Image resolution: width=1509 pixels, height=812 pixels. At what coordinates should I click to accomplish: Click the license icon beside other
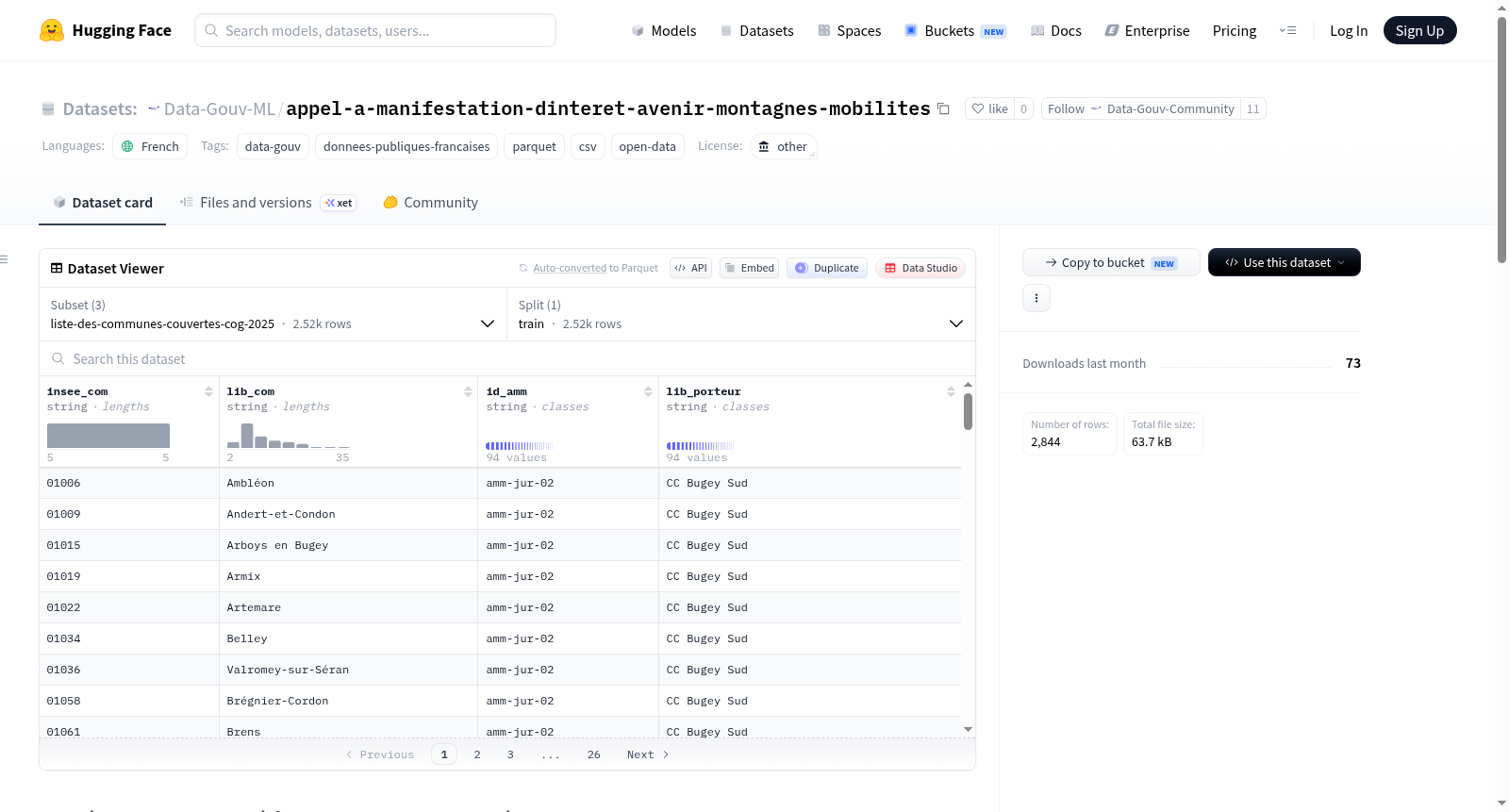click(764, 146)
